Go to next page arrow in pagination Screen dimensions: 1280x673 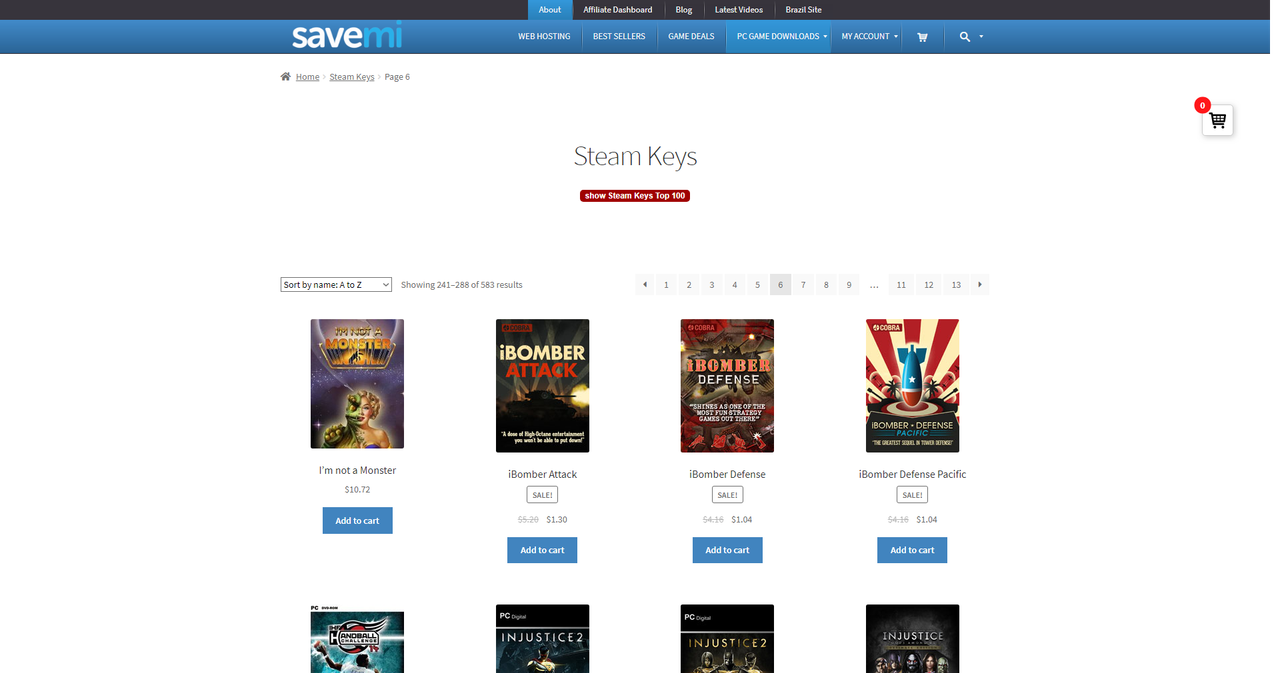[x=980, y=285]
